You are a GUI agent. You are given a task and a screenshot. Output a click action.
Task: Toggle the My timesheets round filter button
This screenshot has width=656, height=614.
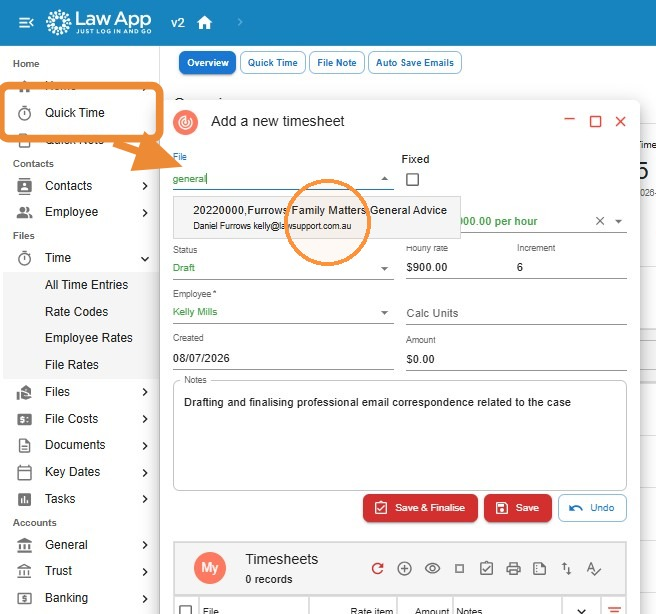210,568
